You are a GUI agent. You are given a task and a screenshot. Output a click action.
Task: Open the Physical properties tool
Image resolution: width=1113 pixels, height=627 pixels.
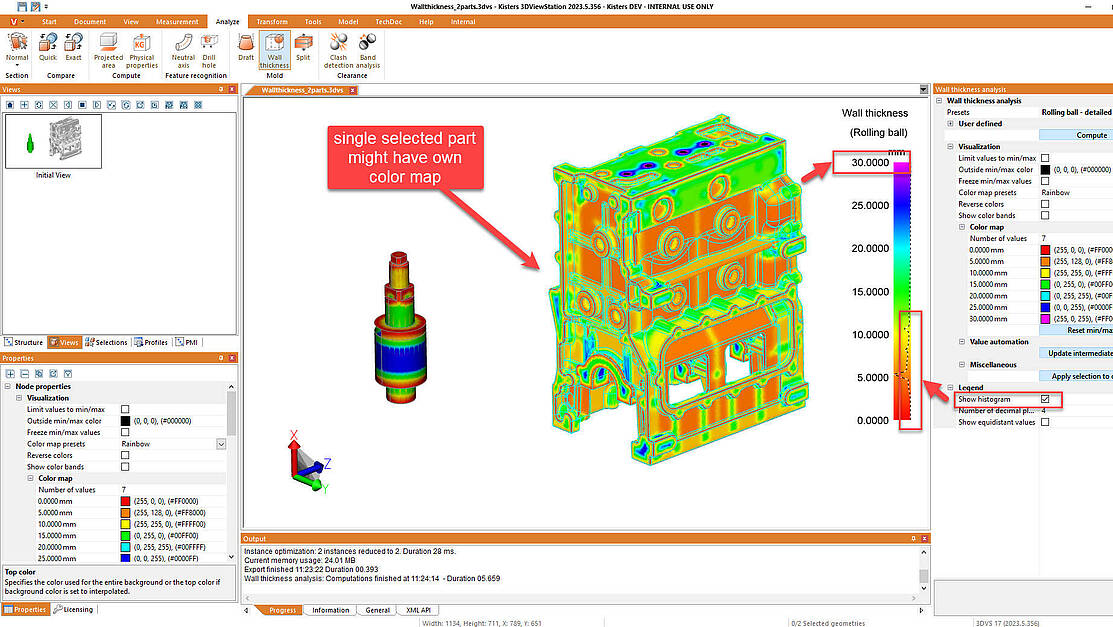(142, 50)
